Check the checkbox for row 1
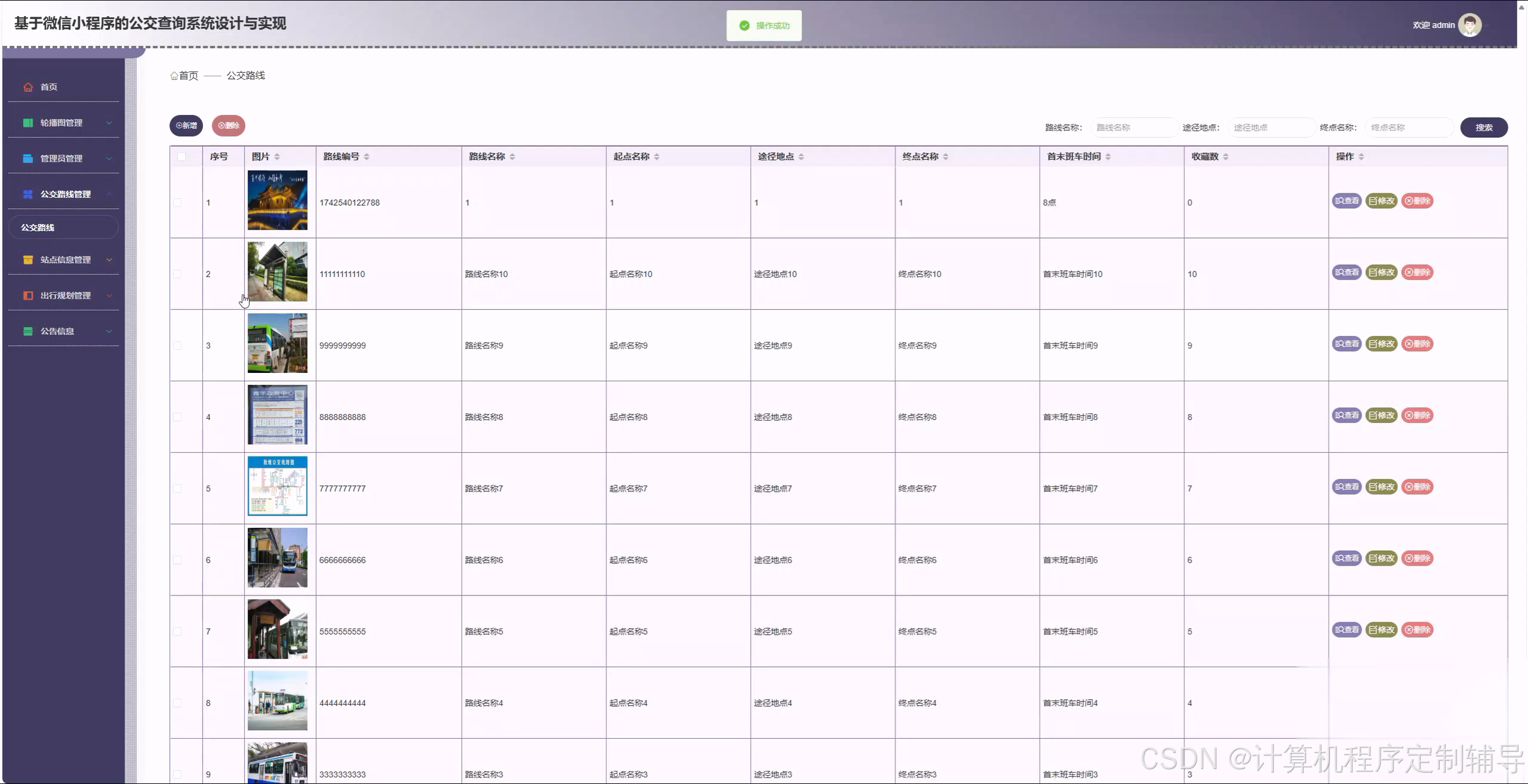Screen dimensions: 1528x784 tap(178, 203)
